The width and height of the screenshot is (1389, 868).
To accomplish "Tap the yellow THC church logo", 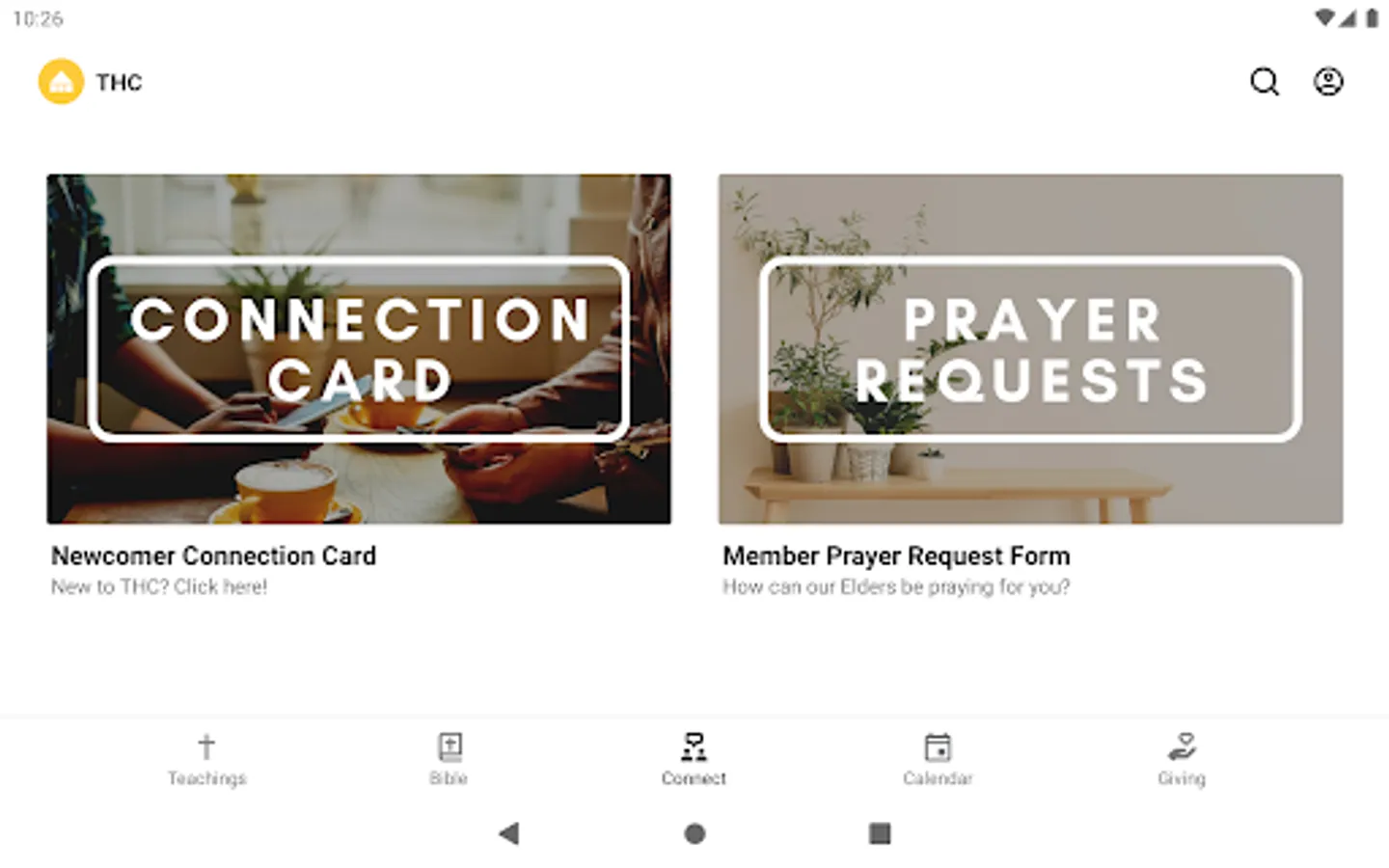I will click(x=61, y=82).
